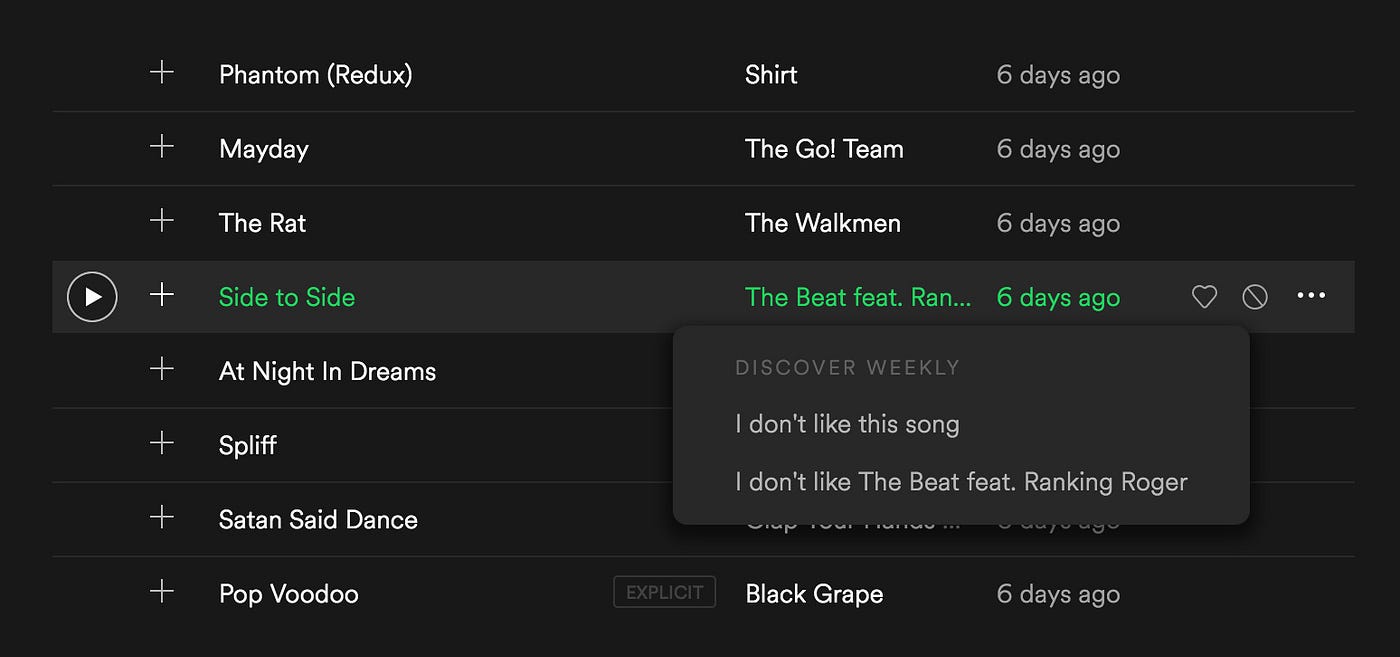Add At Night In Dreams to library
Viewport: 1400px width, 657px height.
[162, 368]
